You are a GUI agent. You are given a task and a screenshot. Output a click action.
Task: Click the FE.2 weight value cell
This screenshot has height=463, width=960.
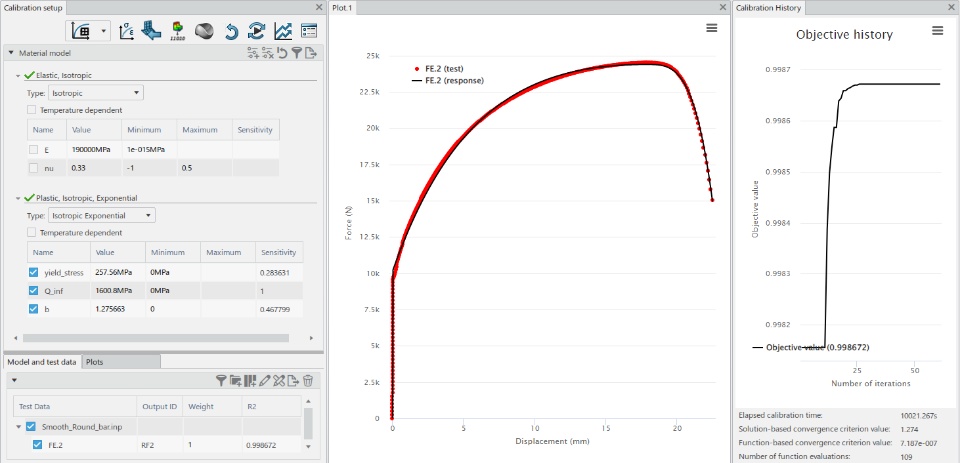click(213, 445)
